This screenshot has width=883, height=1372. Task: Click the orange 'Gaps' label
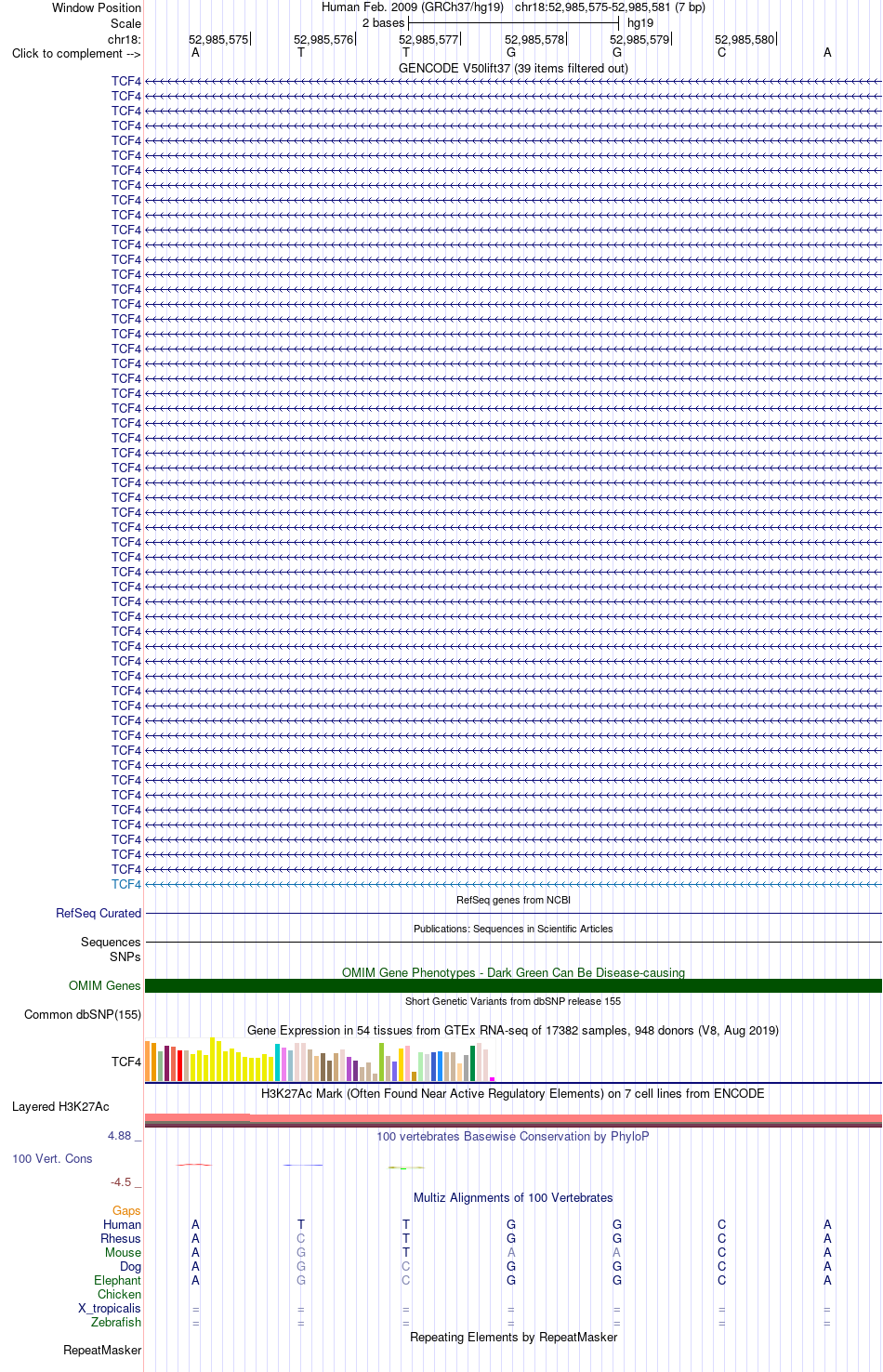point(126,1210)
